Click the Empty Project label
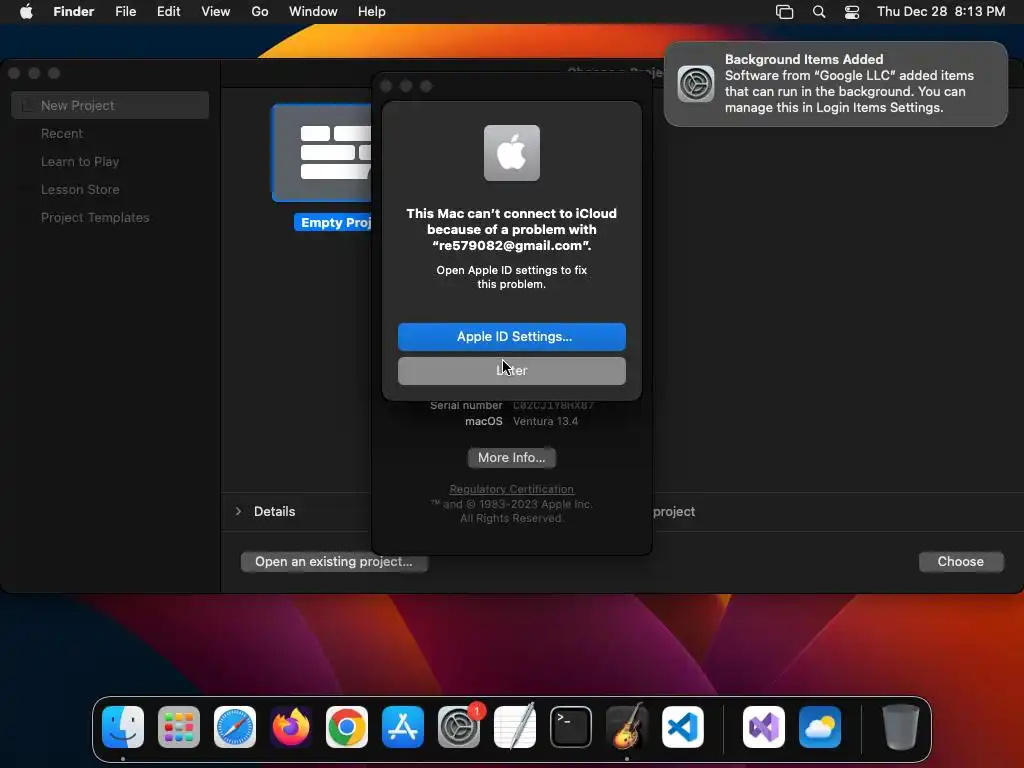This screenshot has width=1024, height=768. (x=334, y=223)
